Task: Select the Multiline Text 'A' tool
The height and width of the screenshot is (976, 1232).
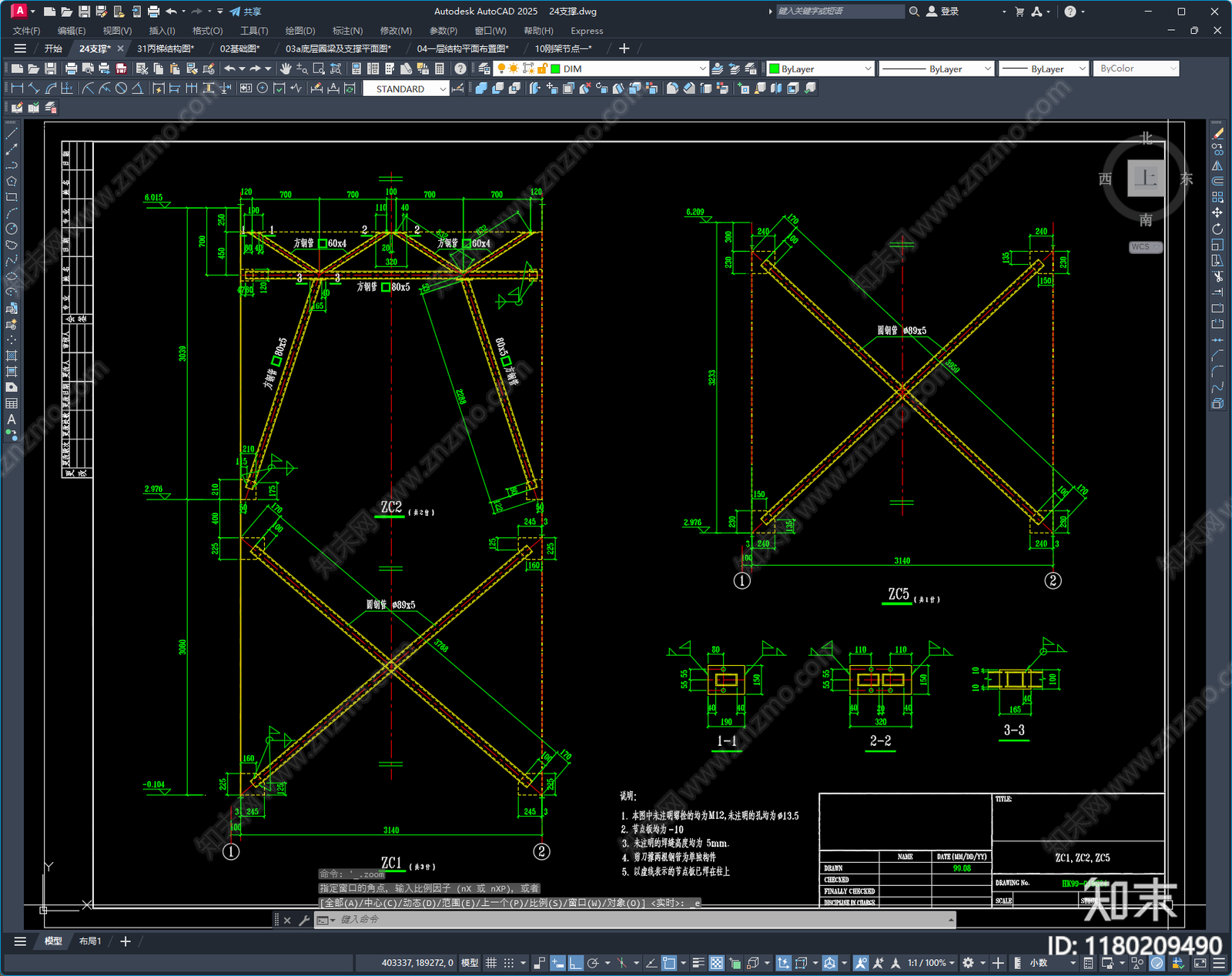Action: pyautogui.click(x=12, y=419)
